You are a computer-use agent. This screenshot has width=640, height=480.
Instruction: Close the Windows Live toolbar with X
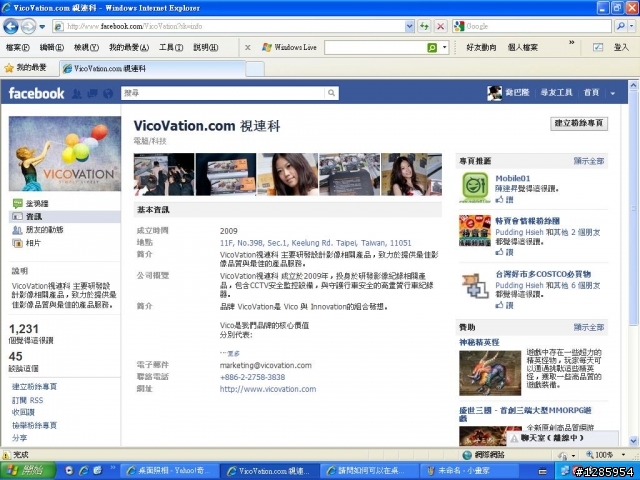click(x=247, y=48)
